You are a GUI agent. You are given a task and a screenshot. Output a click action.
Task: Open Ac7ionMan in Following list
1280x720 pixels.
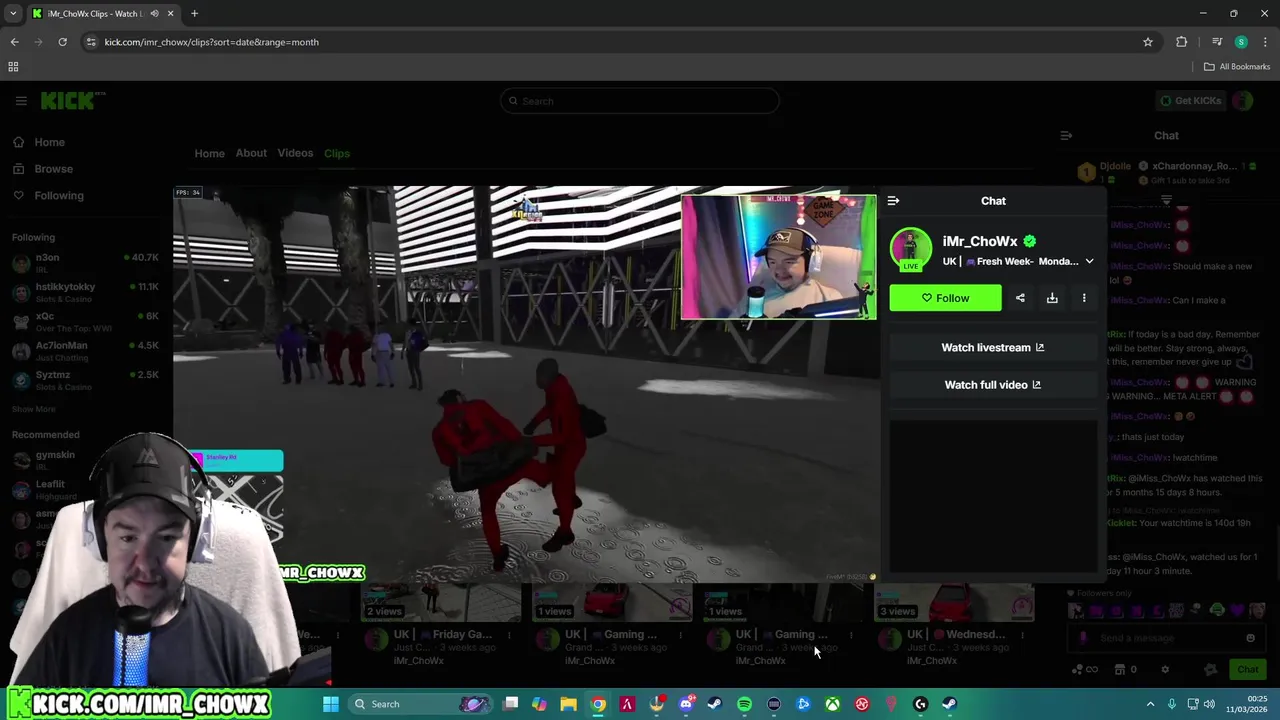[85, 350]
